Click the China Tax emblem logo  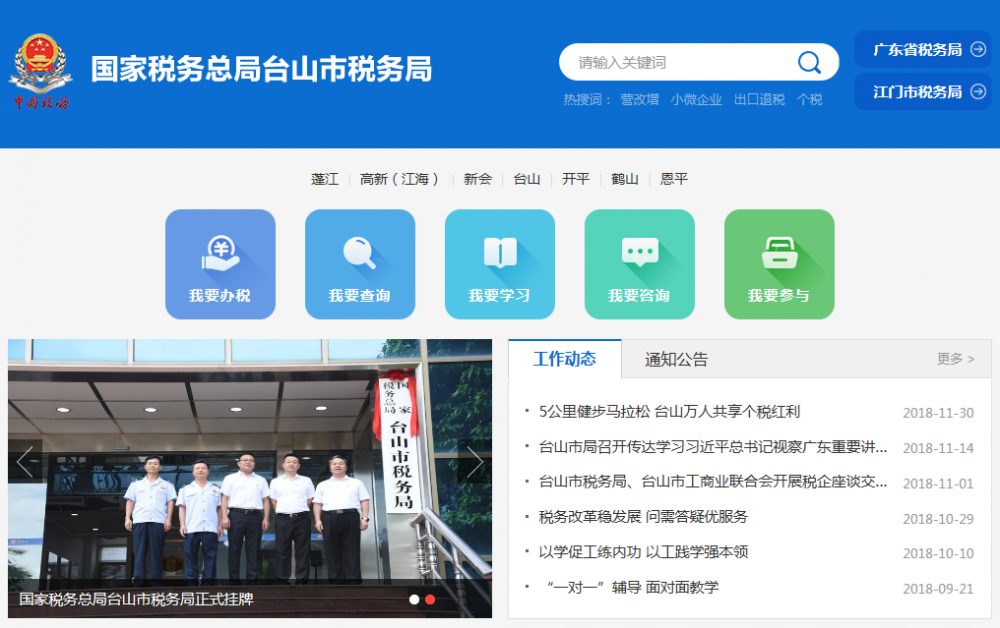point(41,72)
